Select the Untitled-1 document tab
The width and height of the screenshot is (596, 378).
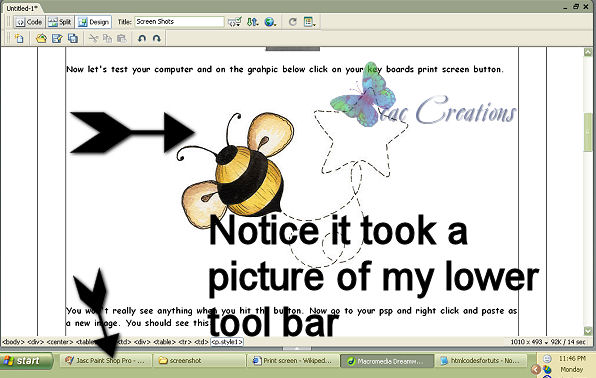tap(22, 8)
